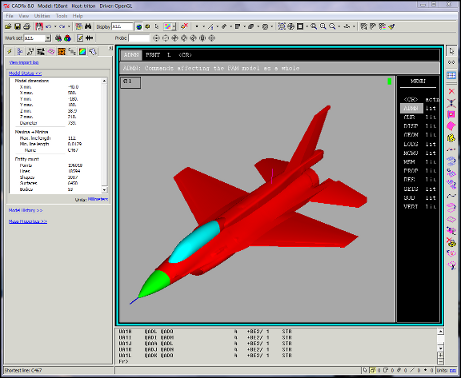
Task: Click the binoculars find icon
Action: pyautogui.click(x=88, y=26)
